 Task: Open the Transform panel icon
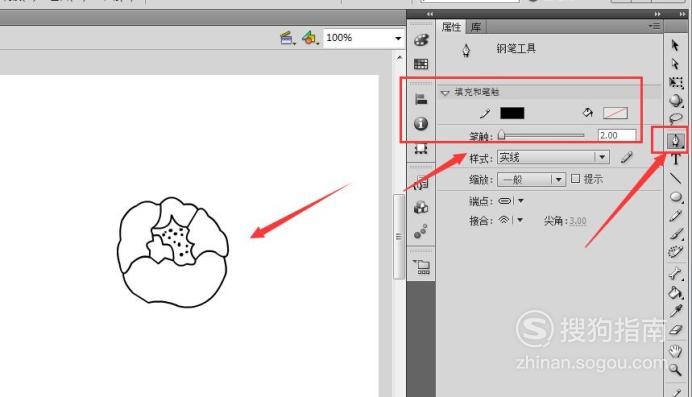pyautogui.click(x=421, y=149)
